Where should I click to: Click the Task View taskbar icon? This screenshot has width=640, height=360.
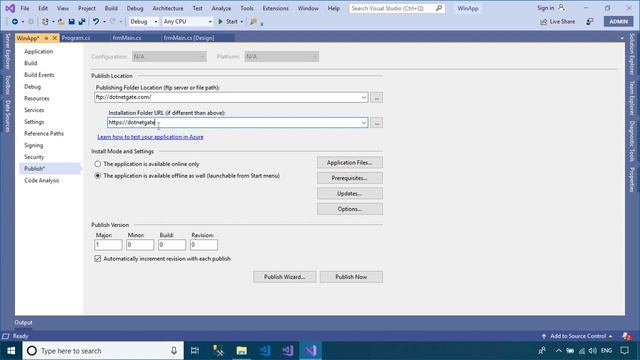(195, 351)
